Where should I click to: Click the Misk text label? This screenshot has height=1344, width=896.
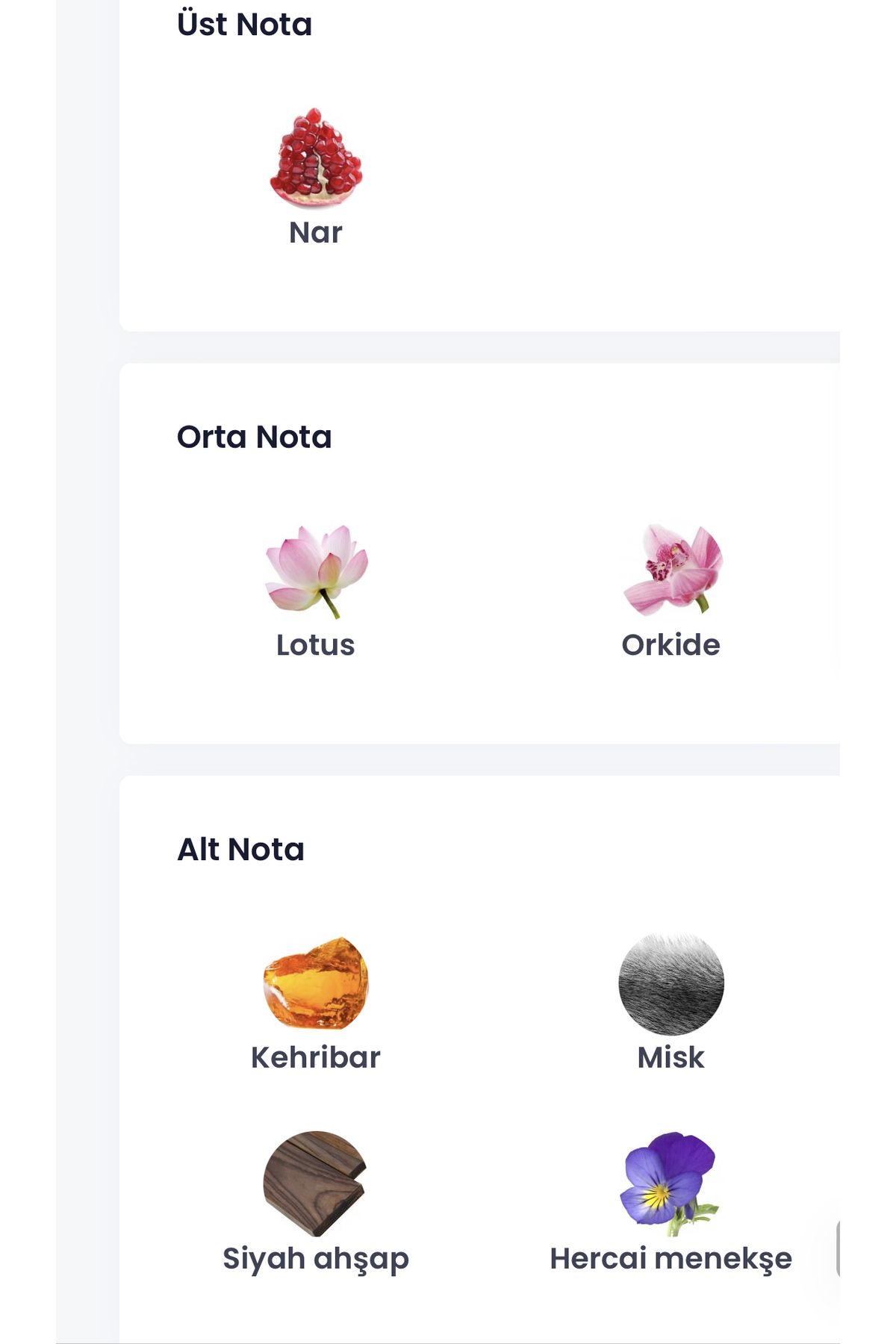click(671, 1057)
